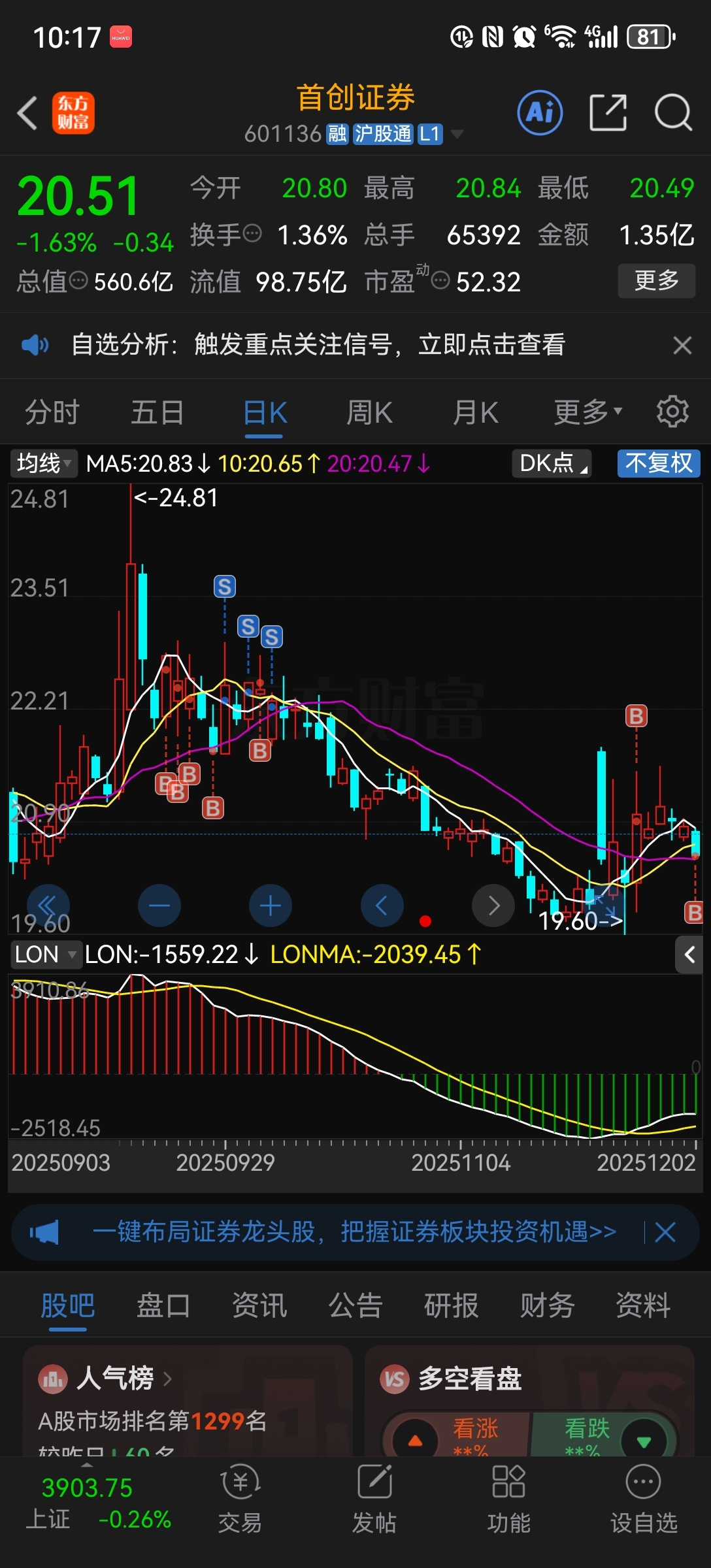This screenshot has width=711, height=1568.
Task: Move chart right with the right chevron
Action: pyautogui.click(x=493, y=906)
